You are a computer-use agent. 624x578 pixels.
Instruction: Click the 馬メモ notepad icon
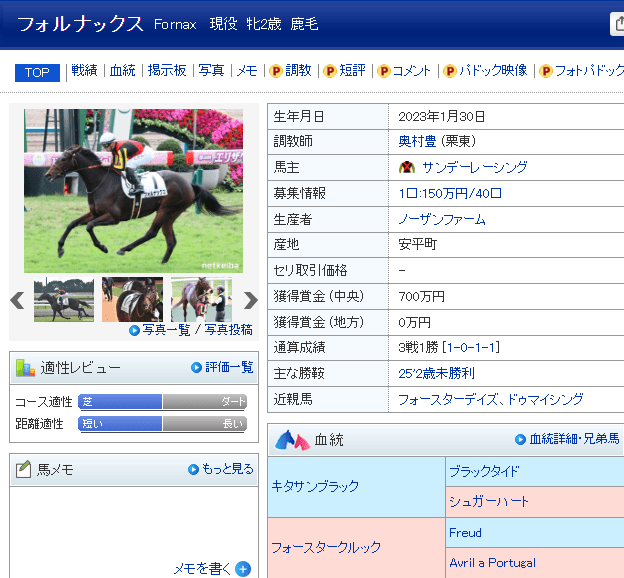click(x=23, y=469)
